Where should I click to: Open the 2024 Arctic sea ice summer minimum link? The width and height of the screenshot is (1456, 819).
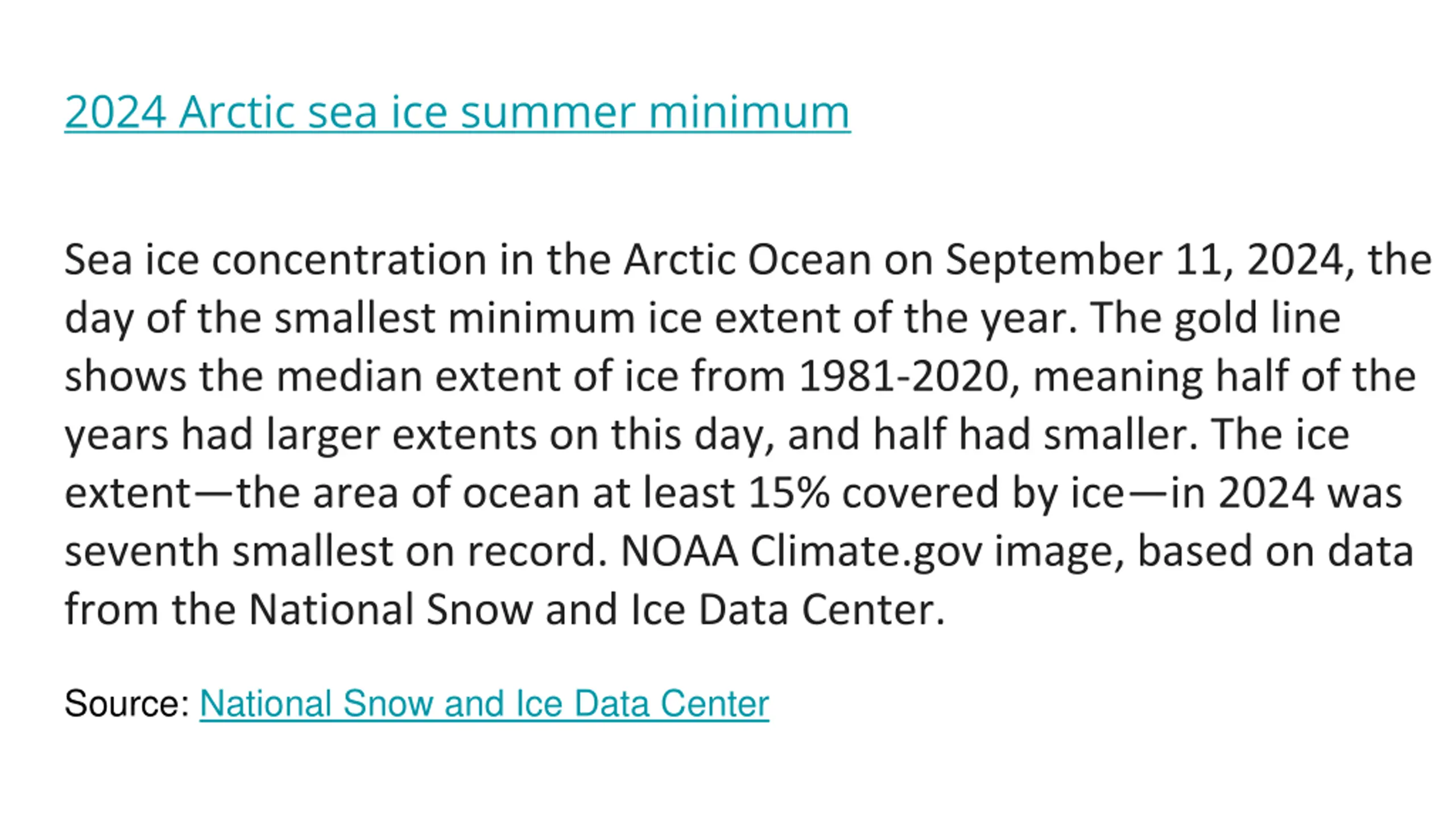point(457,111)
